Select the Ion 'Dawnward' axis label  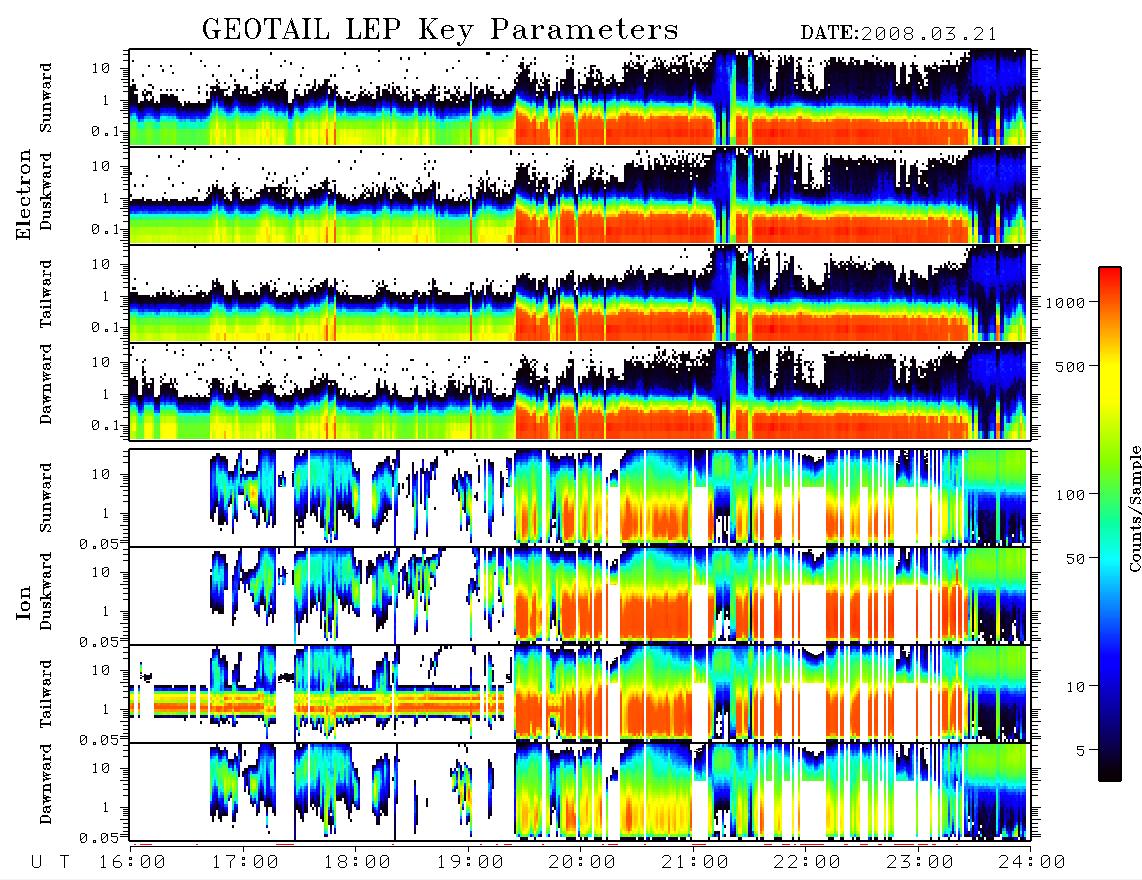coord(46,784)
